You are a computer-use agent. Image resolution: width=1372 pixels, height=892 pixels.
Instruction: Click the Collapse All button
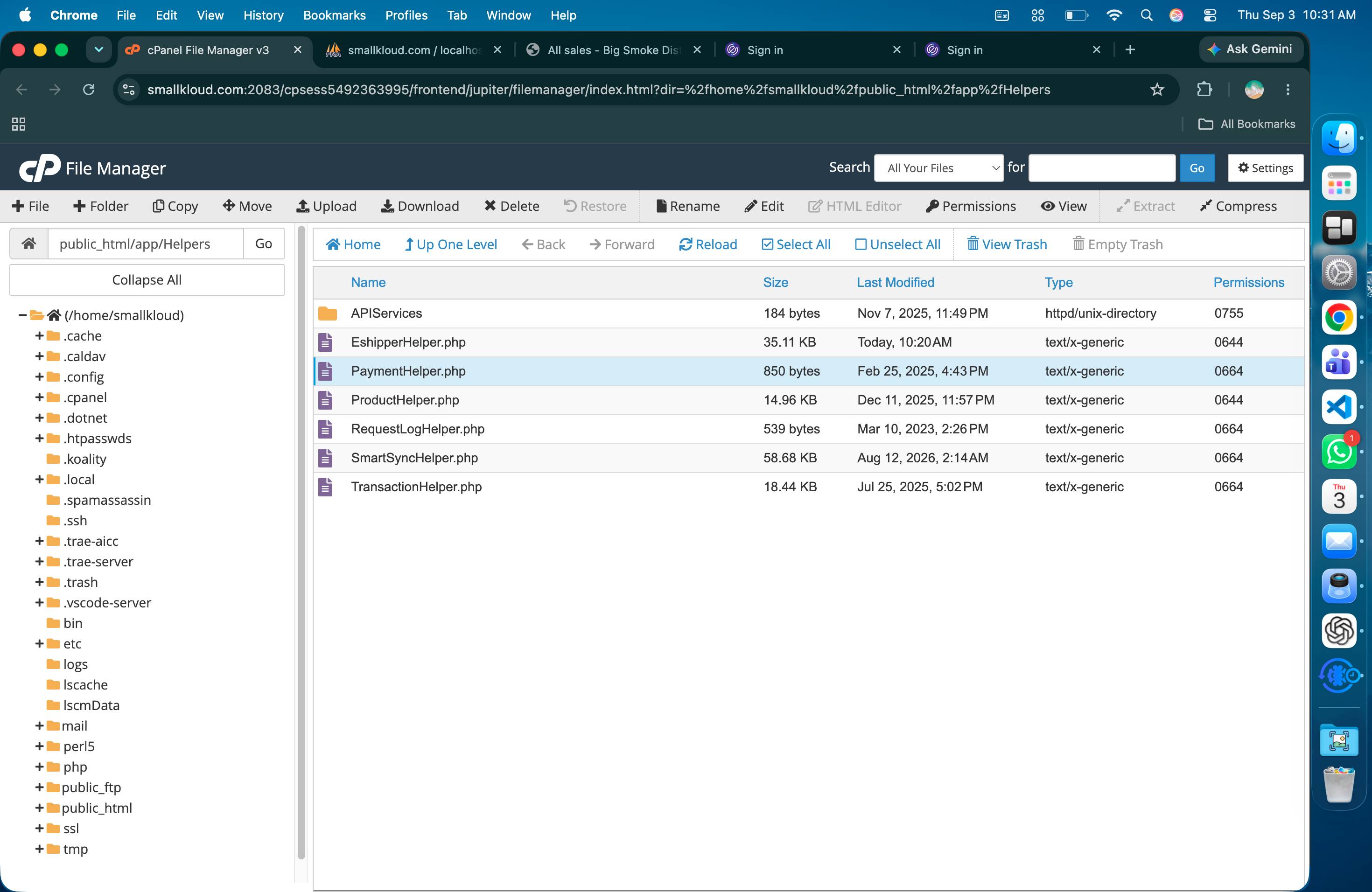[x=147, y=280]
